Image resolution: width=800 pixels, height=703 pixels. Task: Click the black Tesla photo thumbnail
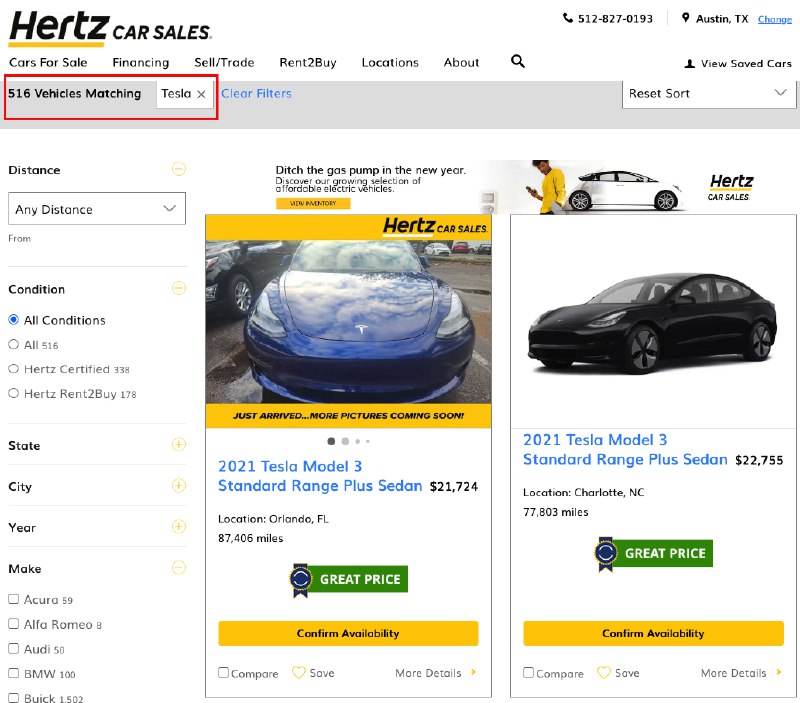point(653,323)
